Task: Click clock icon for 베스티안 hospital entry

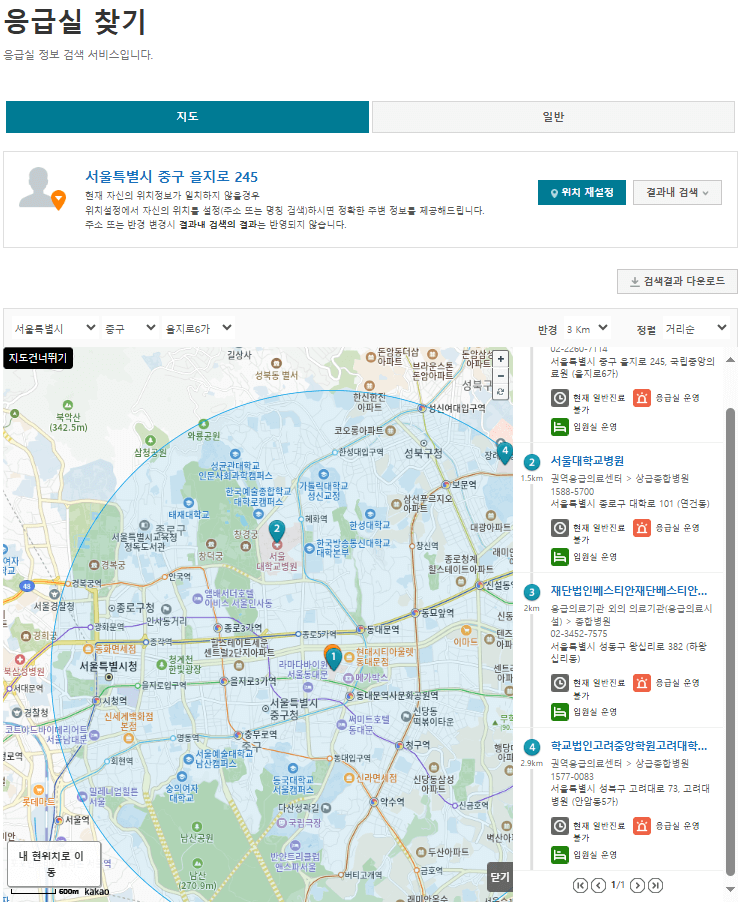Action: tap(560, 683)
